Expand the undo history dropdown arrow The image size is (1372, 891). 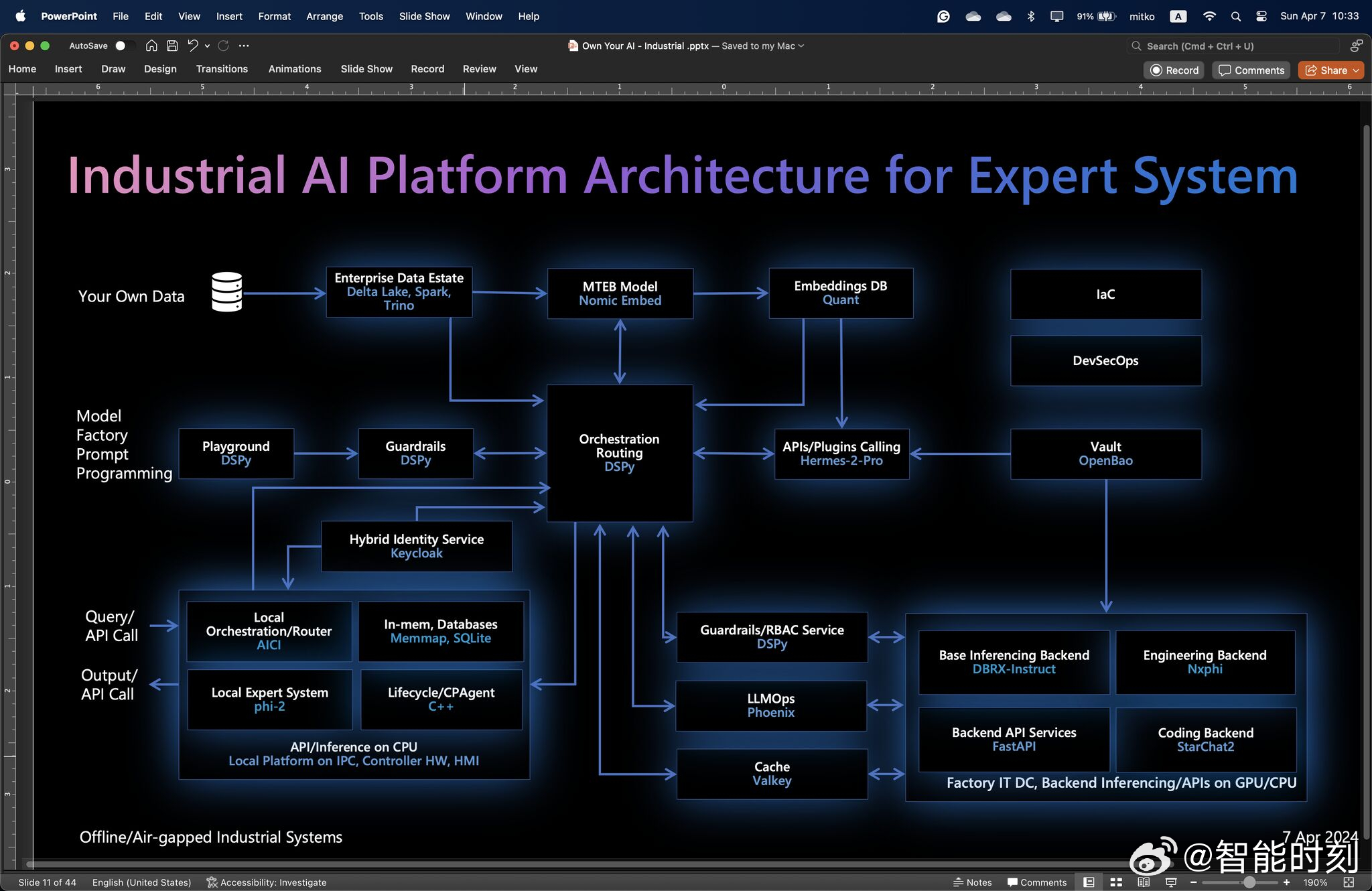[207, 46]
